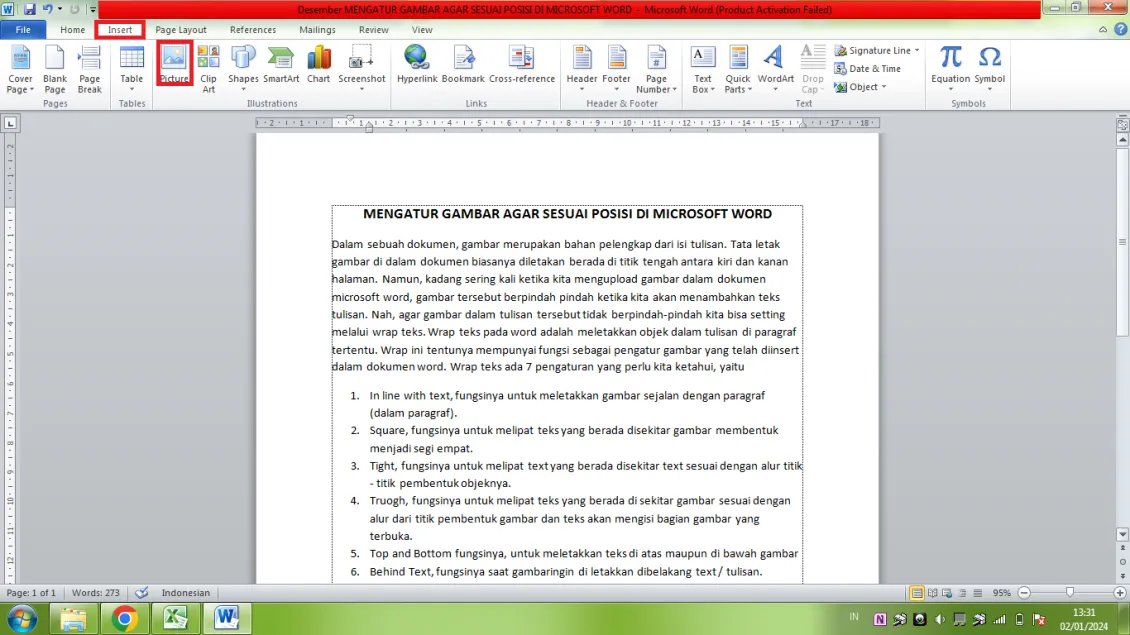Switch to Full Screen Reading view
The height and width of the screenshot is (635, 1130).
click(933, 593)
